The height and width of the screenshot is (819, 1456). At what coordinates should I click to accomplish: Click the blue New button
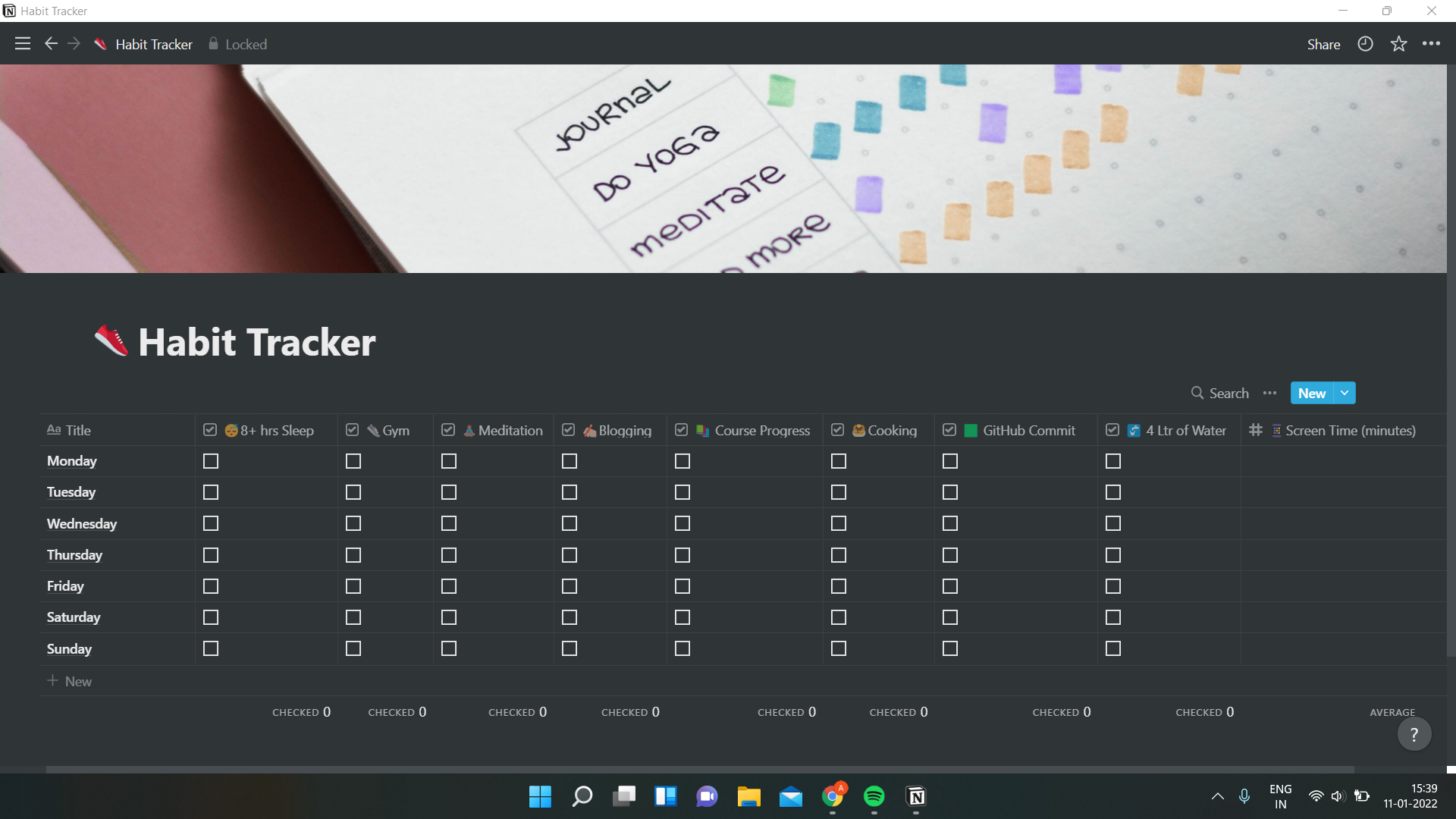[1312, 393]
